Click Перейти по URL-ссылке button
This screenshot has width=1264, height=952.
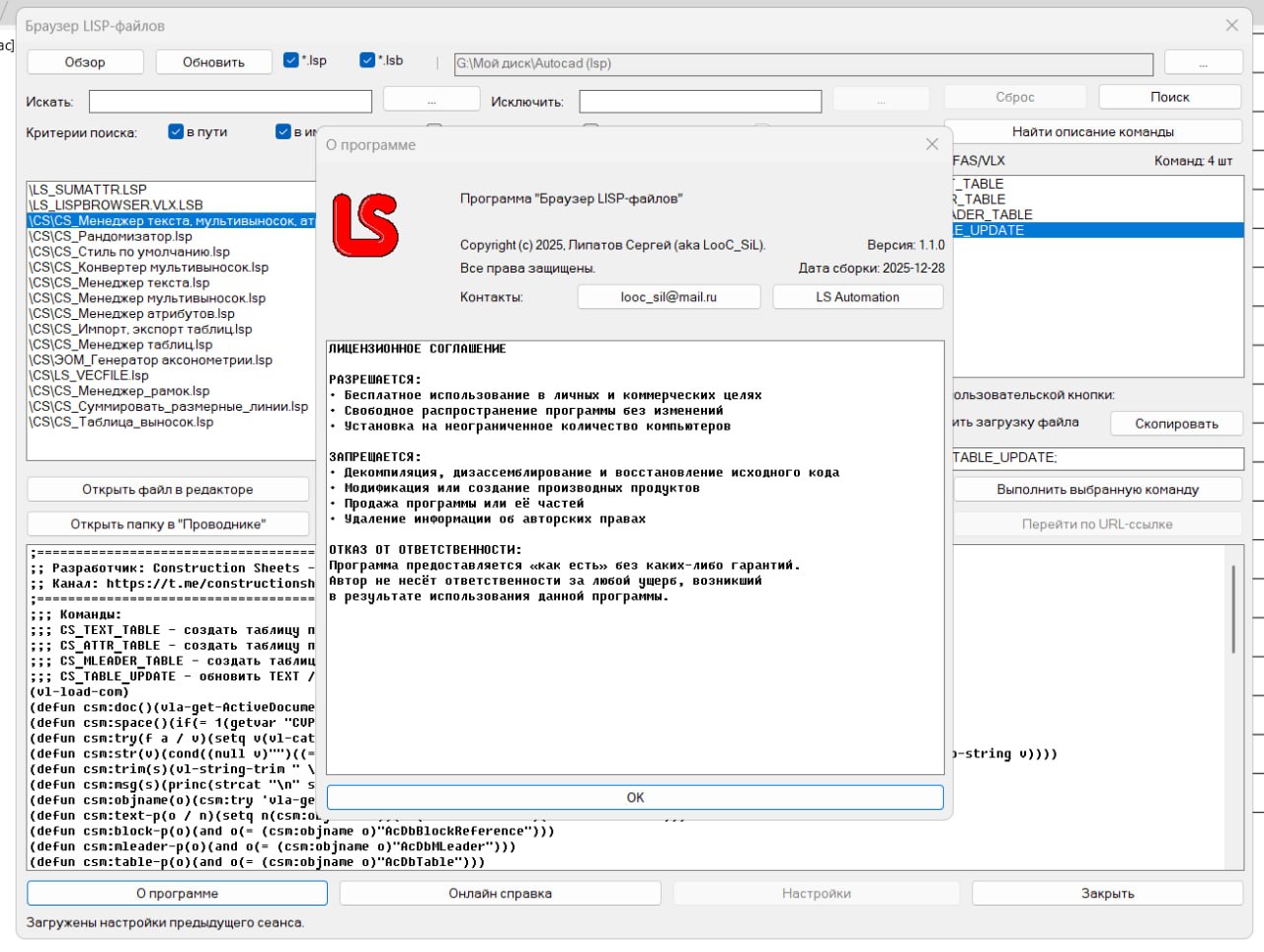(1097, 524)
